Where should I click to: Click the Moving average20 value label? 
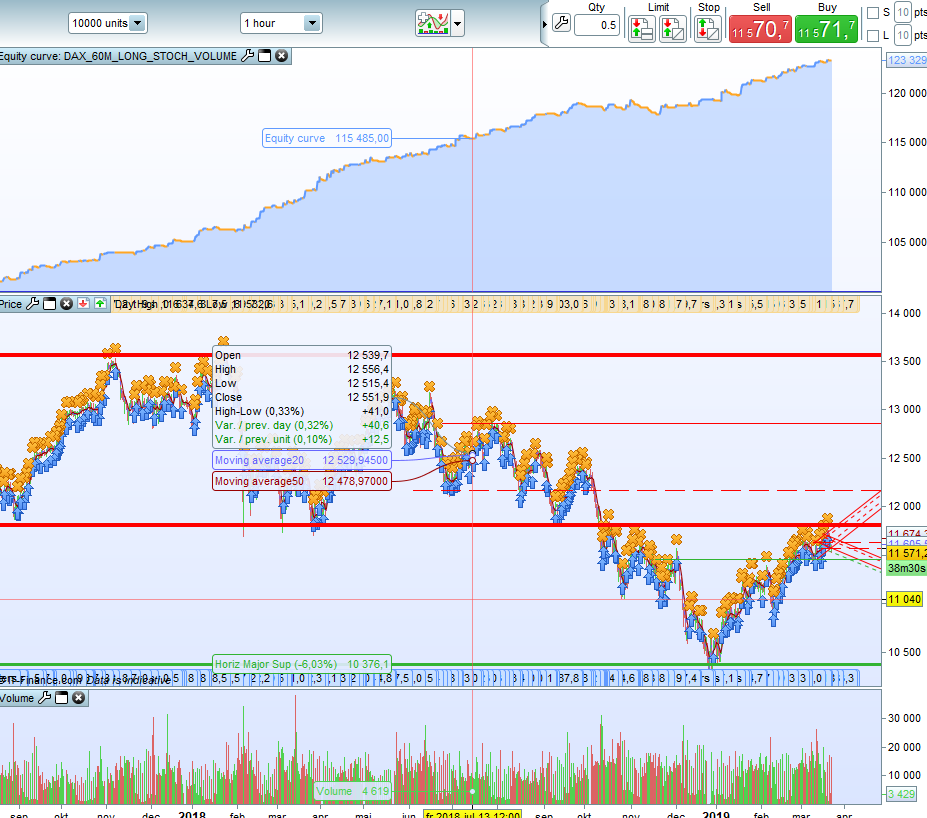tap(302, 460)
